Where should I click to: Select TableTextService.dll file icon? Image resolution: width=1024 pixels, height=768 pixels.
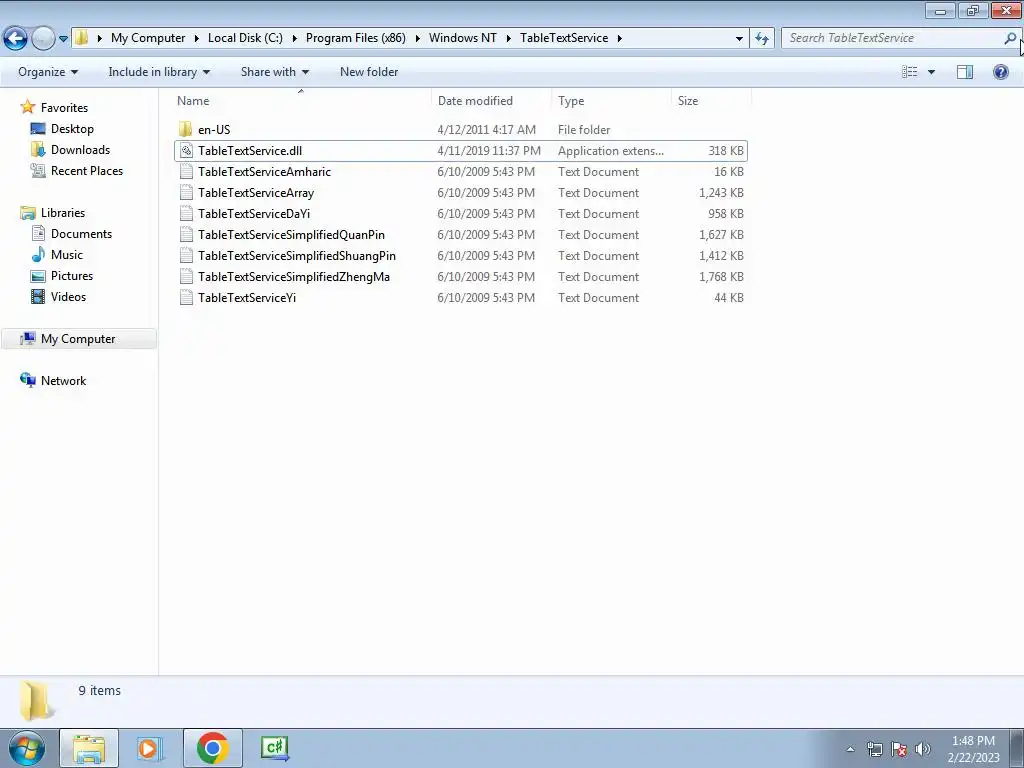(x=186, y=151)
